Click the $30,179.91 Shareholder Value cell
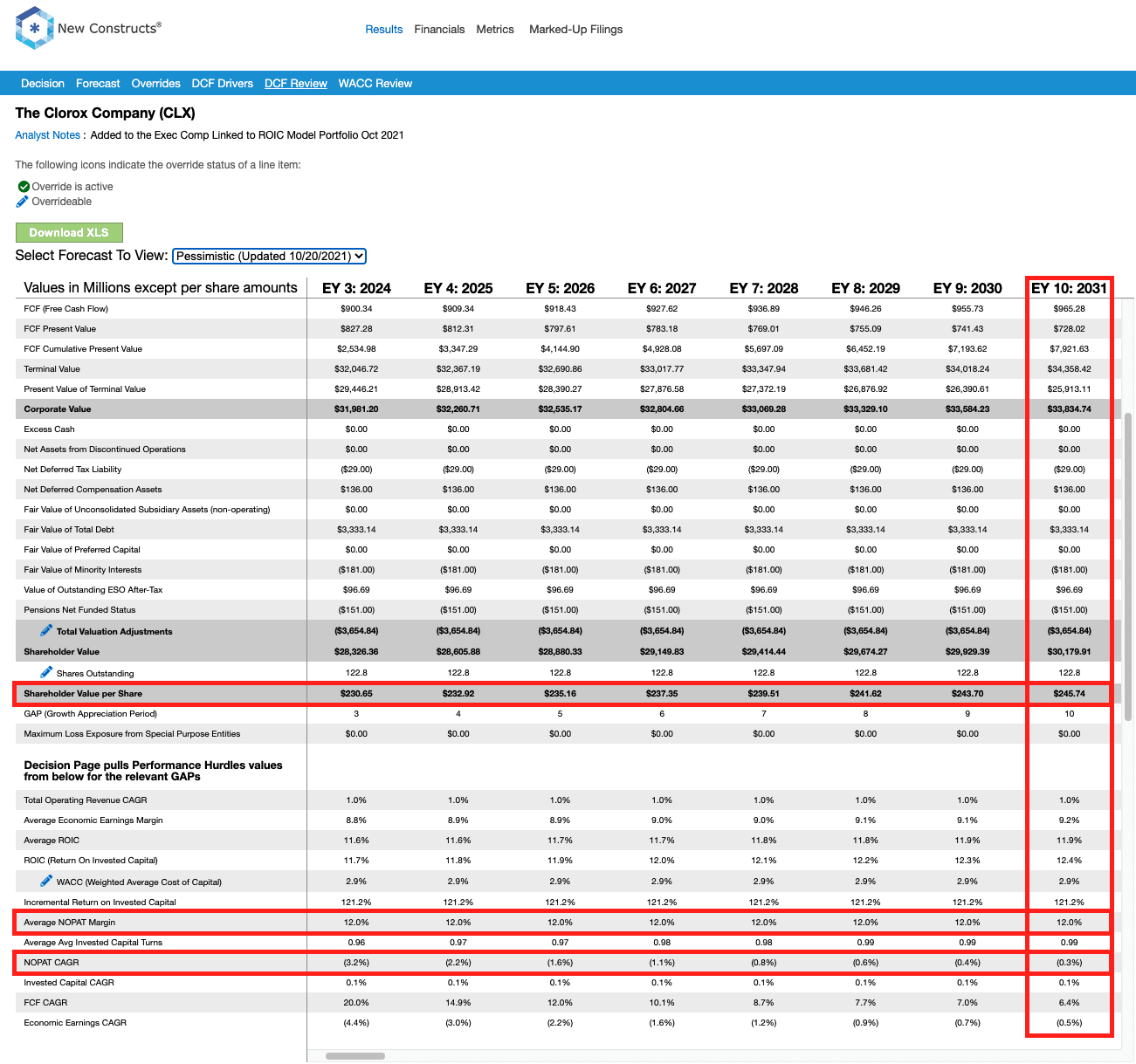1136x1064 pixels. [x=1070, y=652]
